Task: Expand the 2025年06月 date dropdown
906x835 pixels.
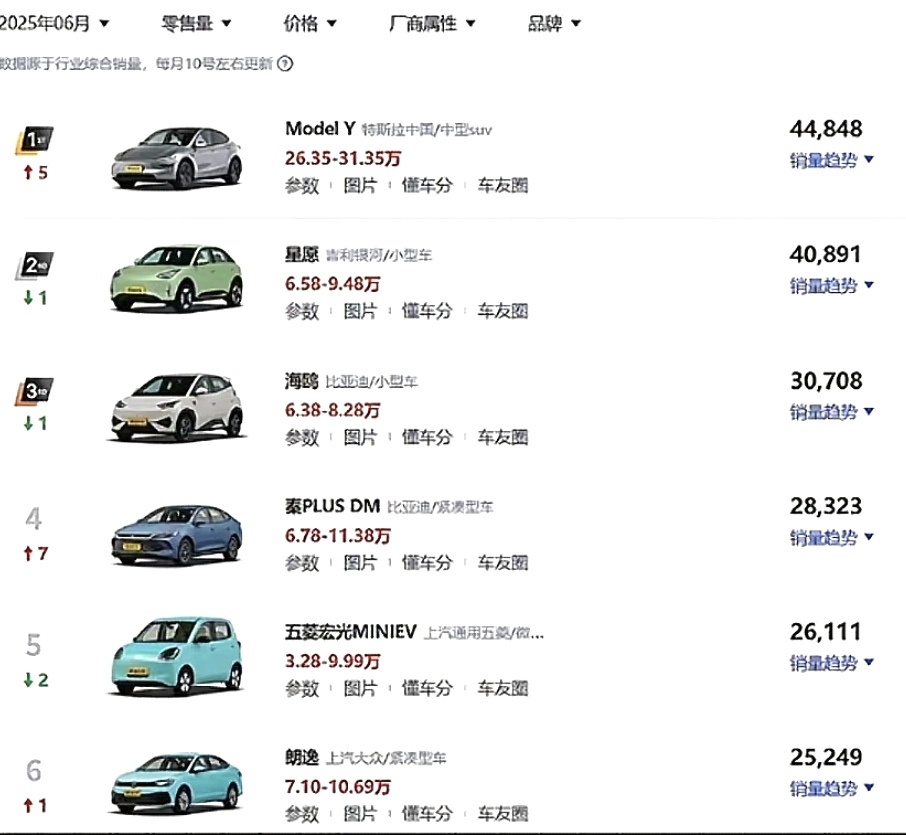Action: 55,23
